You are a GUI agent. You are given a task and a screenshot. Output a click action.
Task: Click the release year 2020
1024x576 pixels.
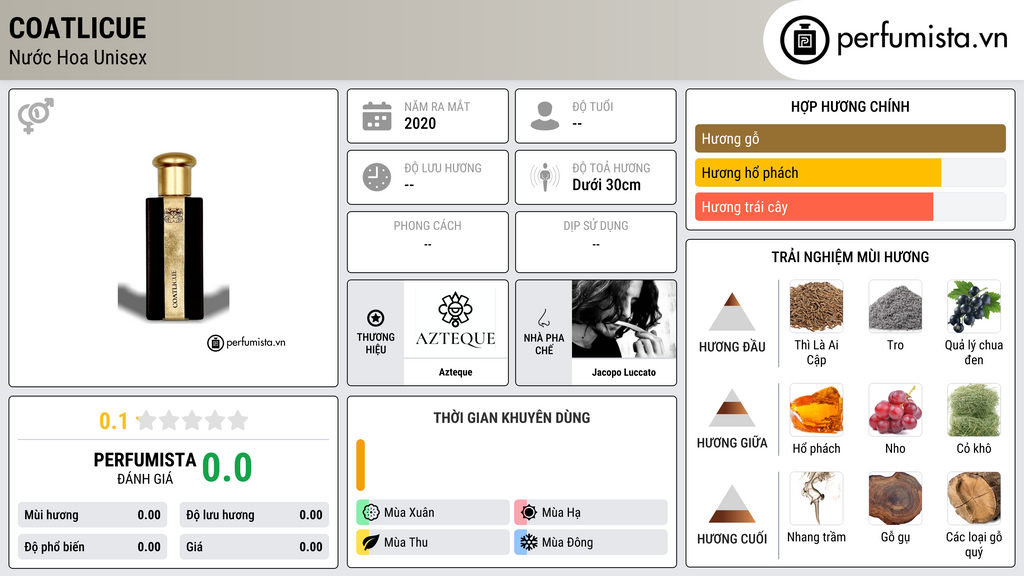click(x=420, y=123)
